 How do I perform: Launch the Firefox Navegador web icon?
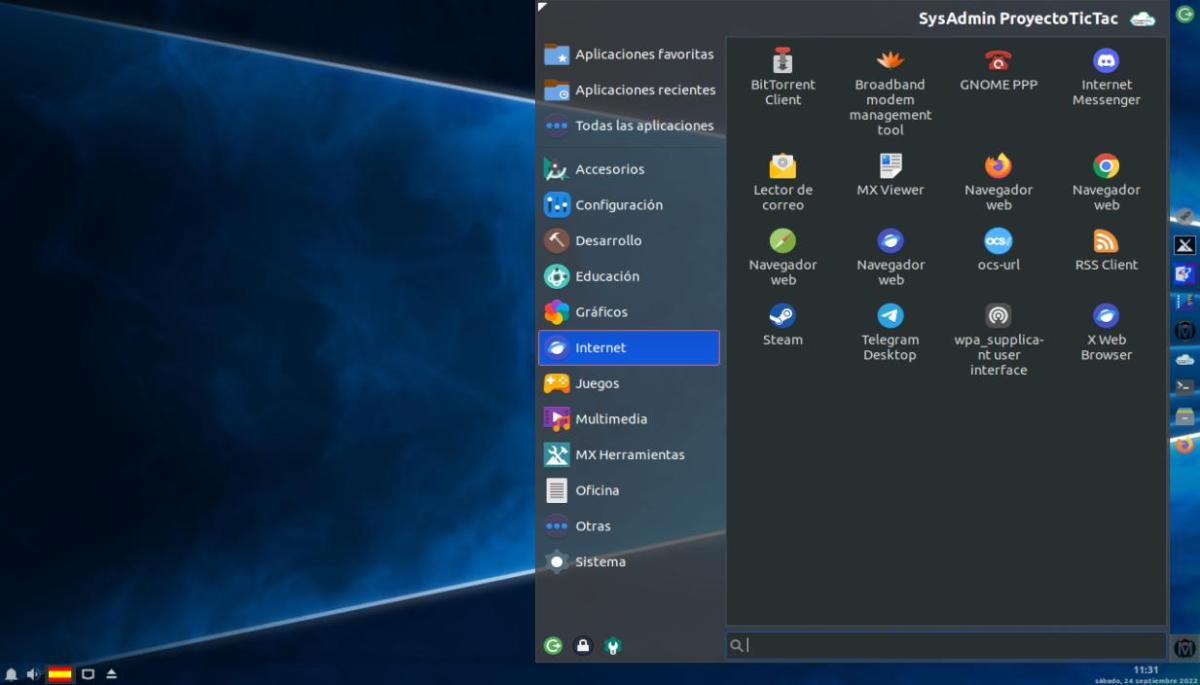coord(998,180)
